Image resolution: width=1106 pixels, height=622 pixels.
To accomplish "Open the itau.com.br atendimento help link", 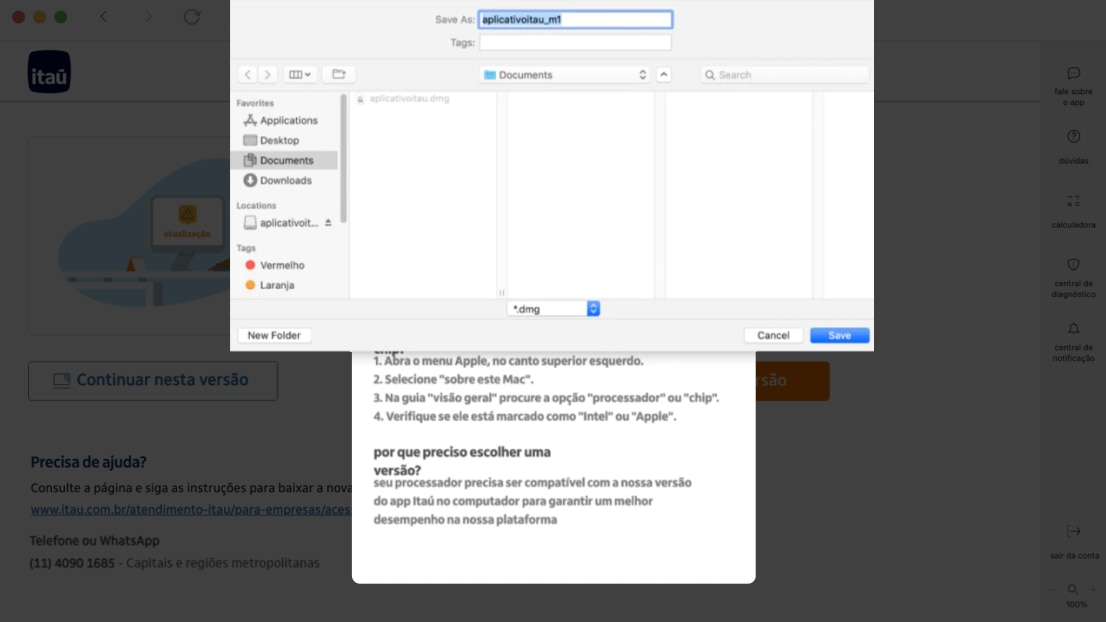I will tap(190, 509).
